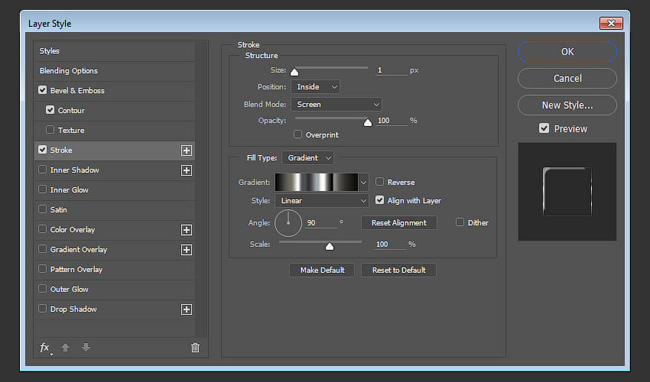Click the New Style... button
Screen dimensions: 650x382
pyautogui.click(x=567, y=105)
